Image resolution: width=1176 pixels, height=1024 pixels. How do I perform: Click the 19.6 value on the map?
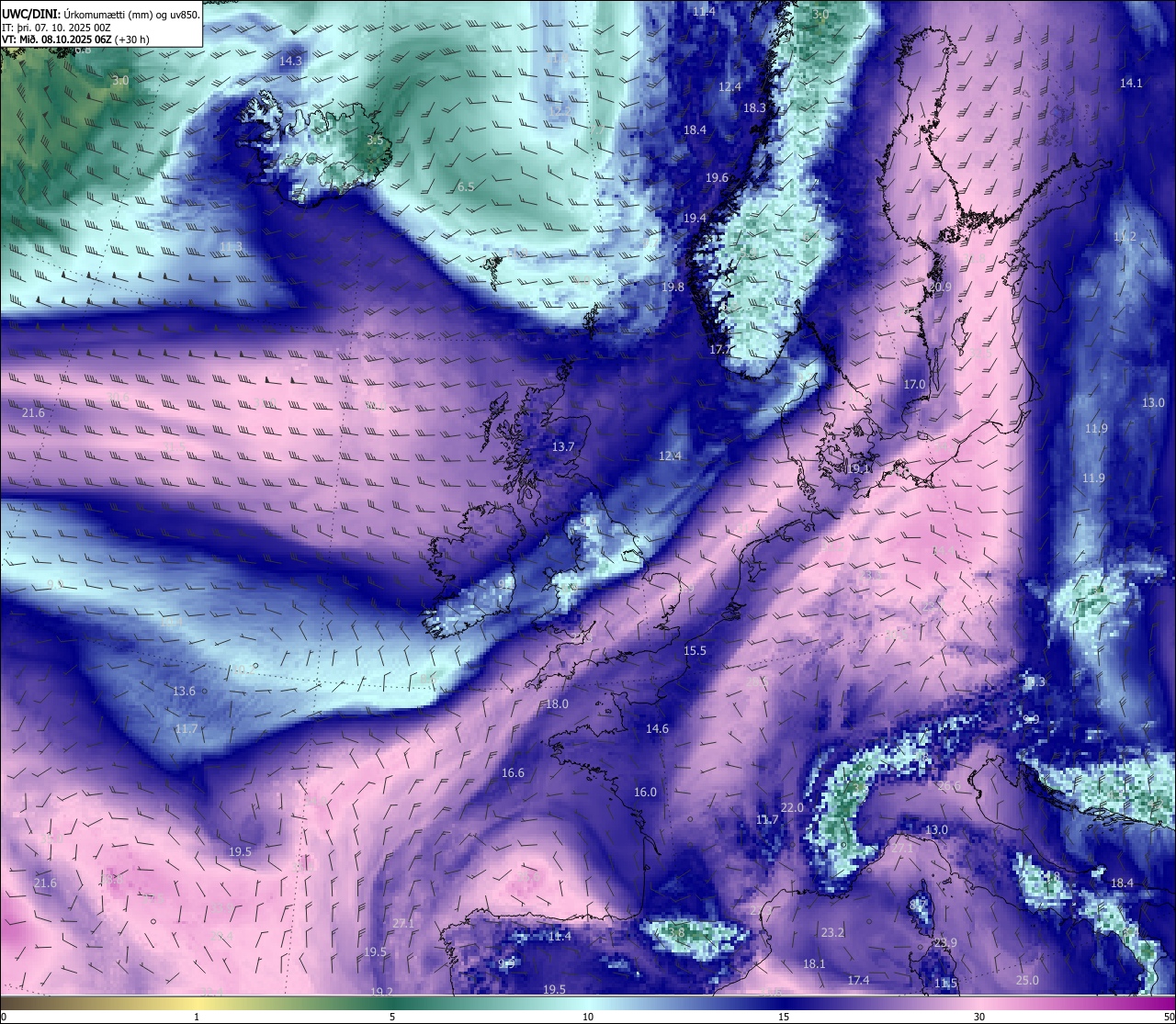coord(717,177)
